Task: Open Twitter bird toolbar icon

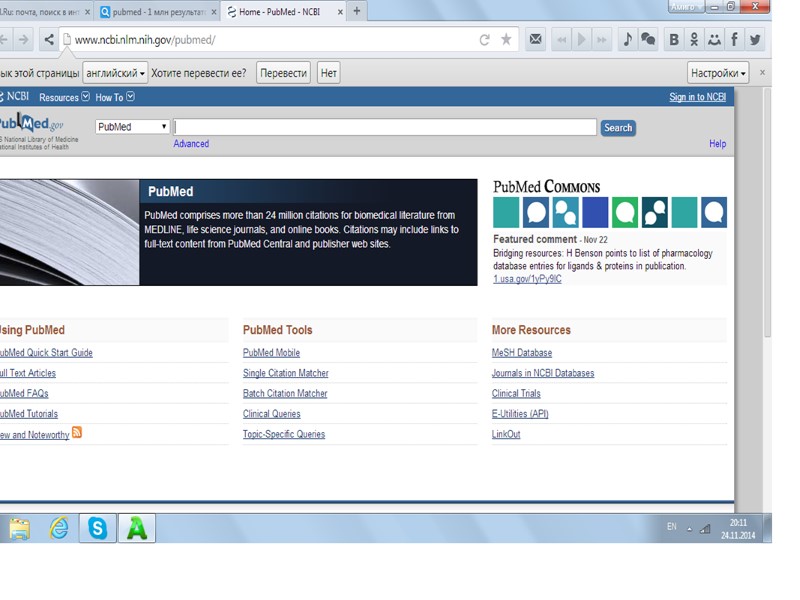Action: 755,39
